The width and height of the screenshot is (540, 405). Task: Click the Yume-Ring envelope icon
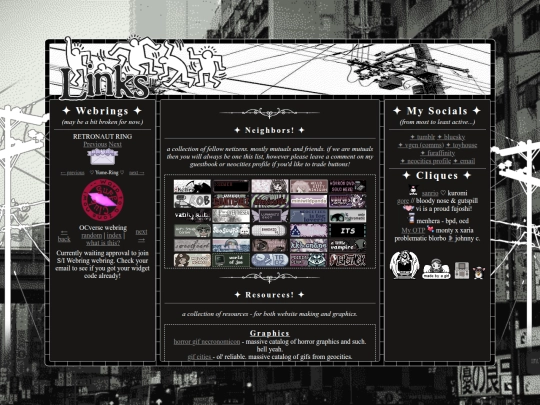pyautogui.click(x=102, y=157)
